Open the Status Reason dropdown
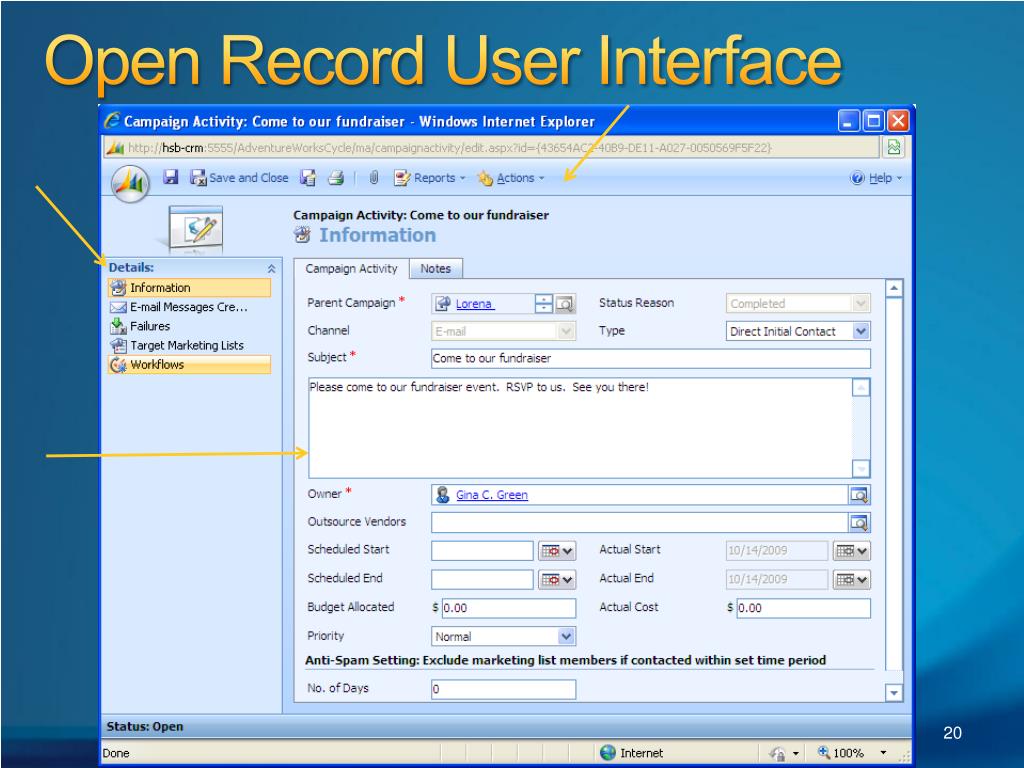 pos(861,304)
